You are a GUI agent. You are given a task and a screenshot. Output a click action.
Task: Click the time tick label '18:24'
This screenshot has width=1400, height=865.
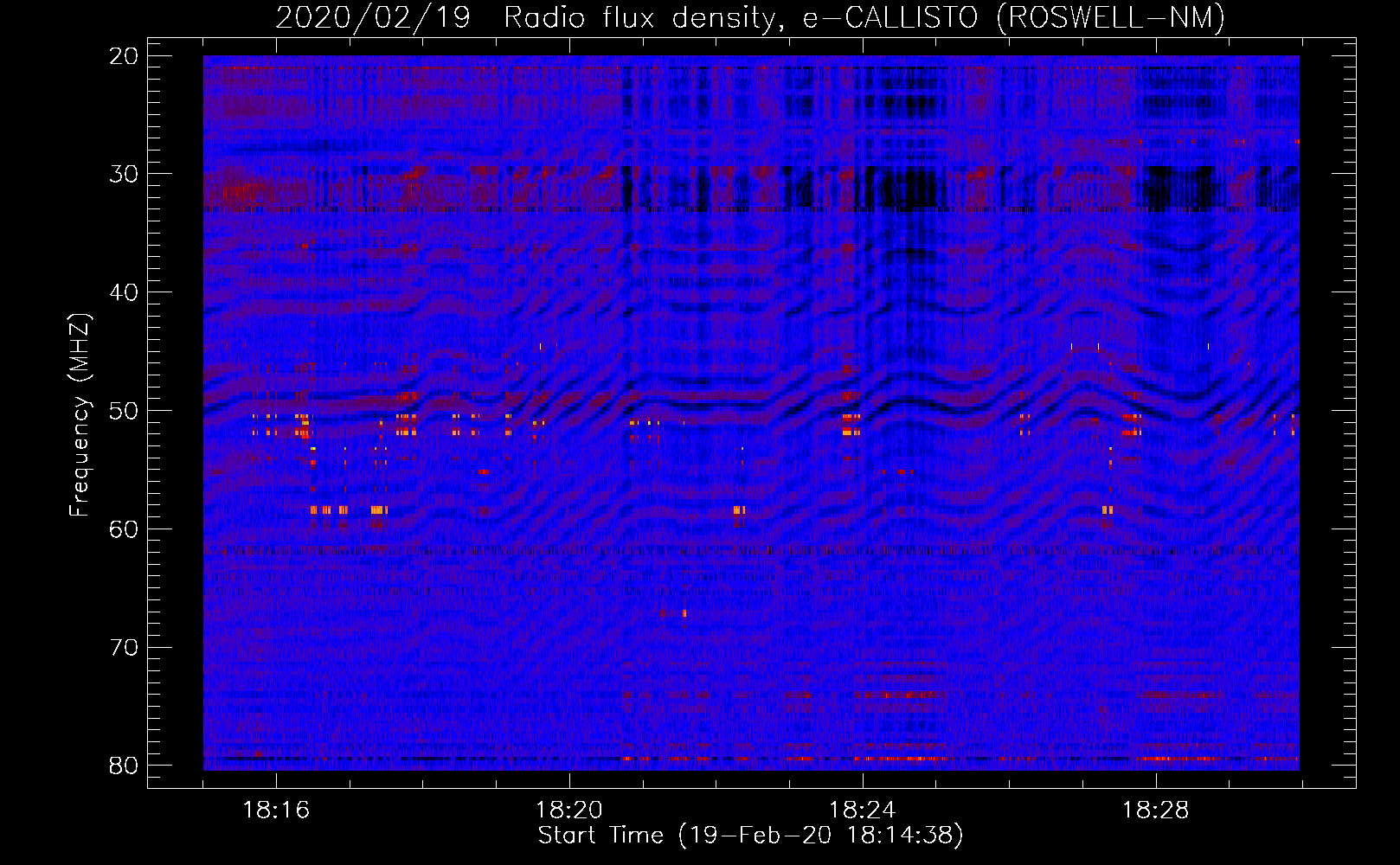[863, 811]
